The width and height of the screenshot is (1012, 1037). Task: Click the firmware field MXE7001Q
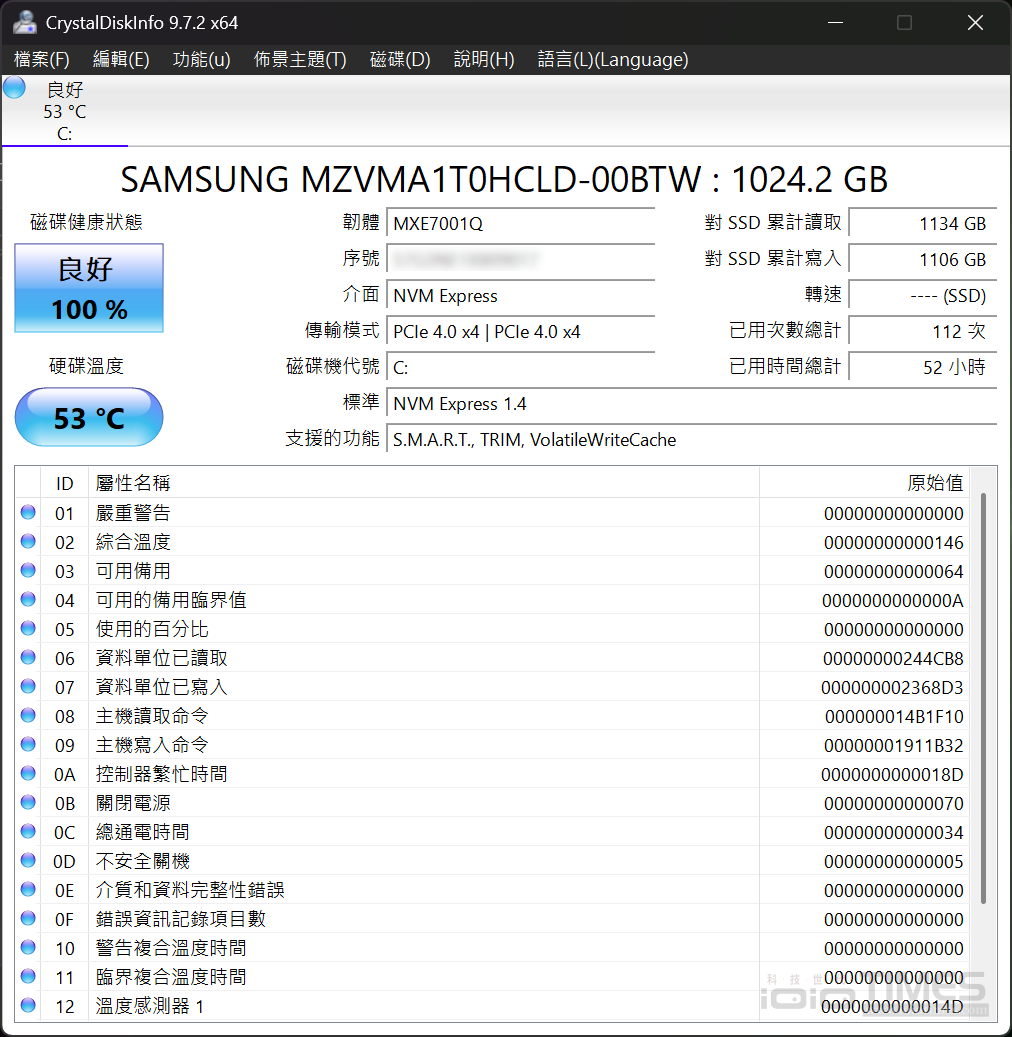[x=521, y=224]
